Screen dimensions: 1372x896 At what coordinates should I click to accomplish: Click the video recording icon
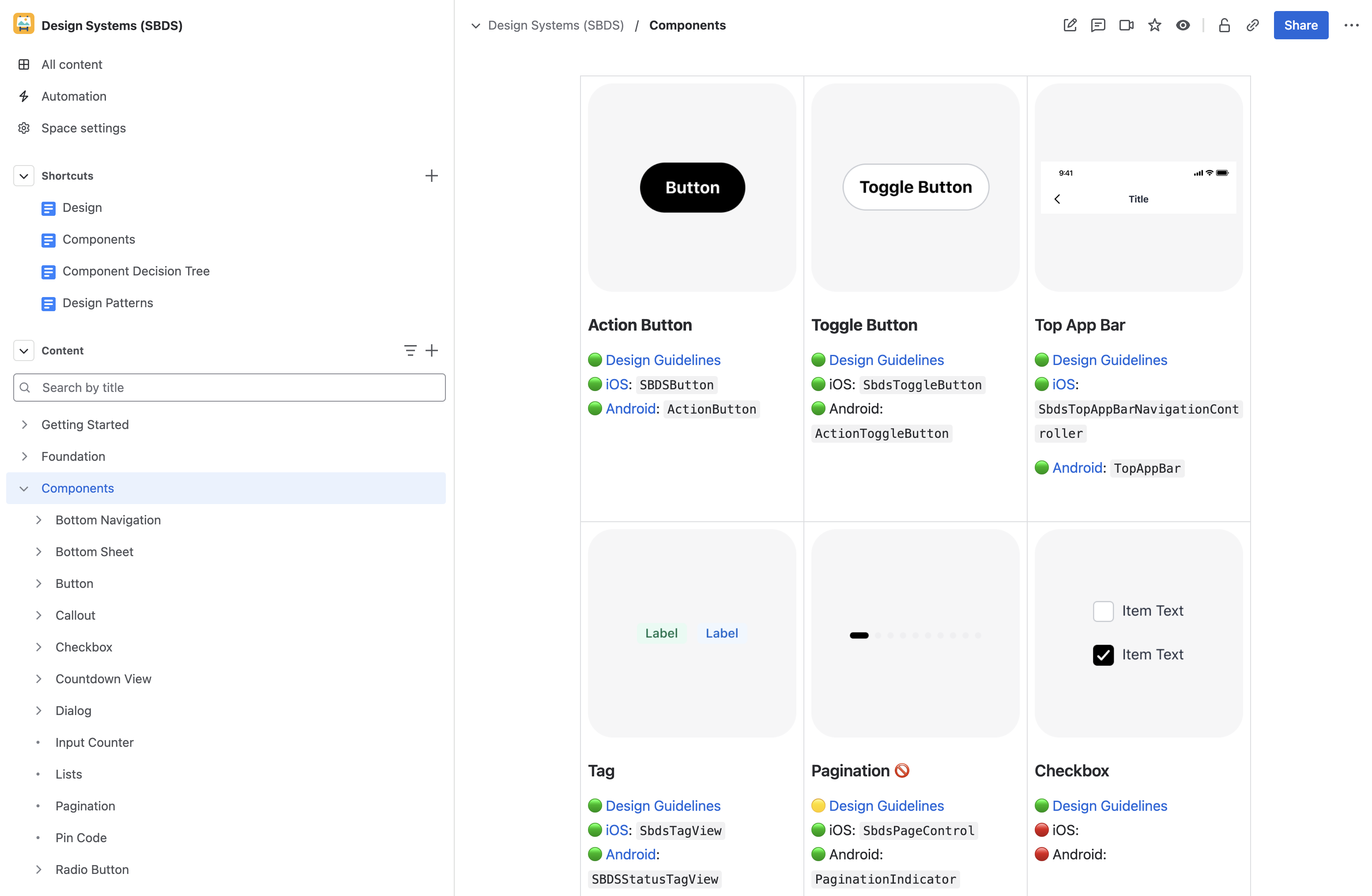(x=1127, y=25)
